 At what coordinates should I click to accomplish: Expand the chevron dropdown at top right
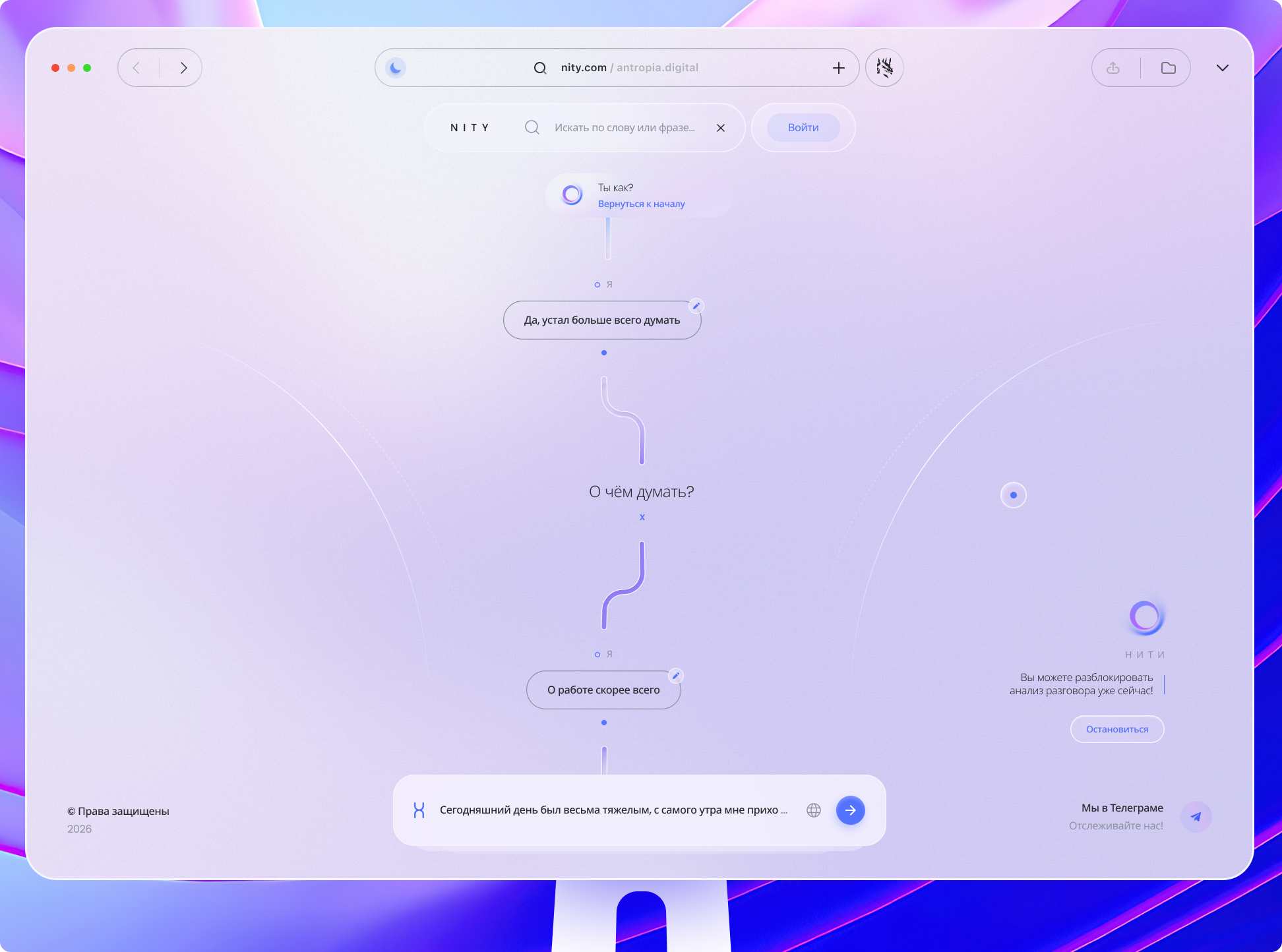pyautogui.click(x=1222, y=68)
